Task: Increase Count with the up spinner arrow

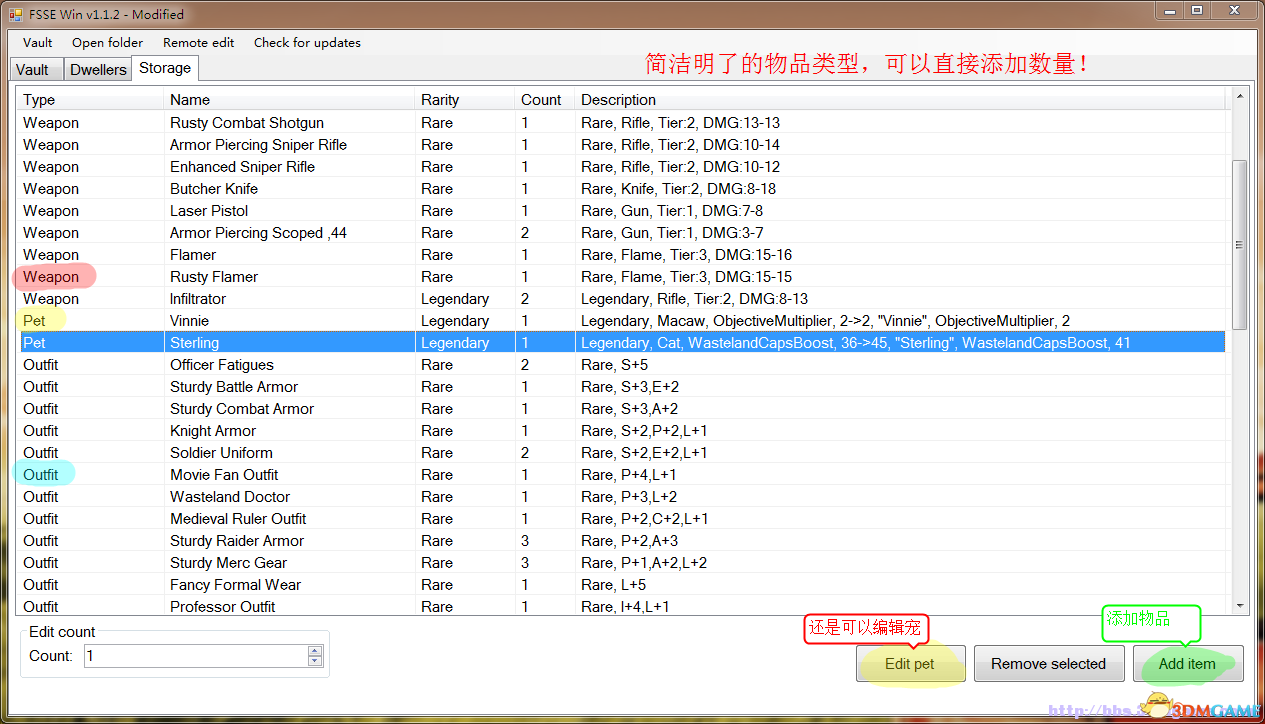Action: pos(315,651)
